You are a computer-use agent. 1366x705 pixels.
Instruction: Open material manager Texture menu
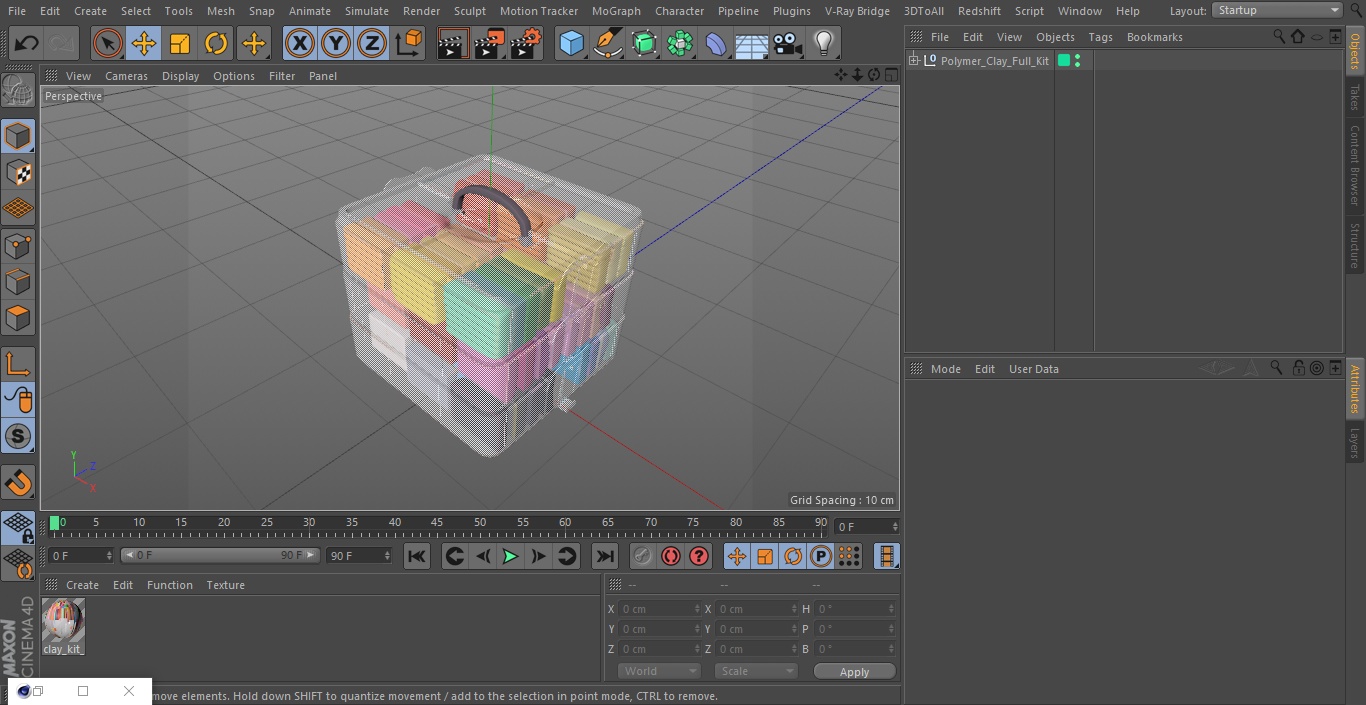(x=226, y=585)
